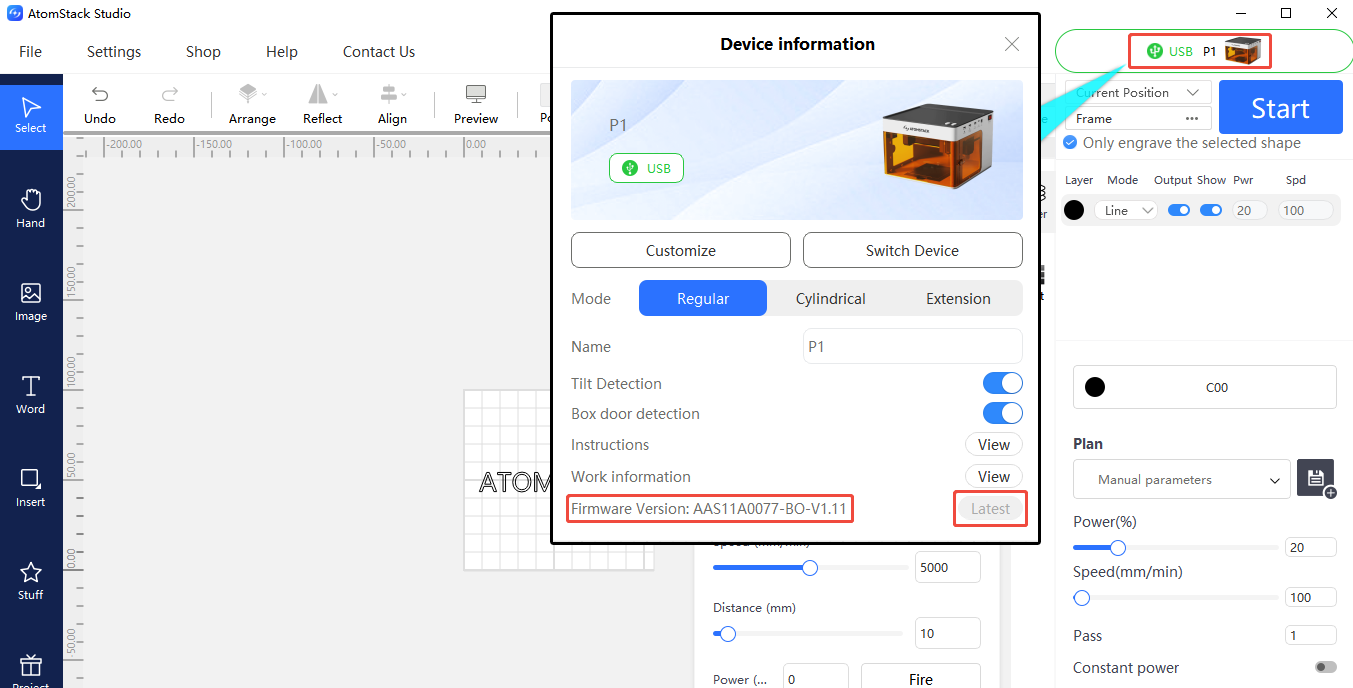
Task: Open the layer Line mode dropdown
Action: point(1126,210)
